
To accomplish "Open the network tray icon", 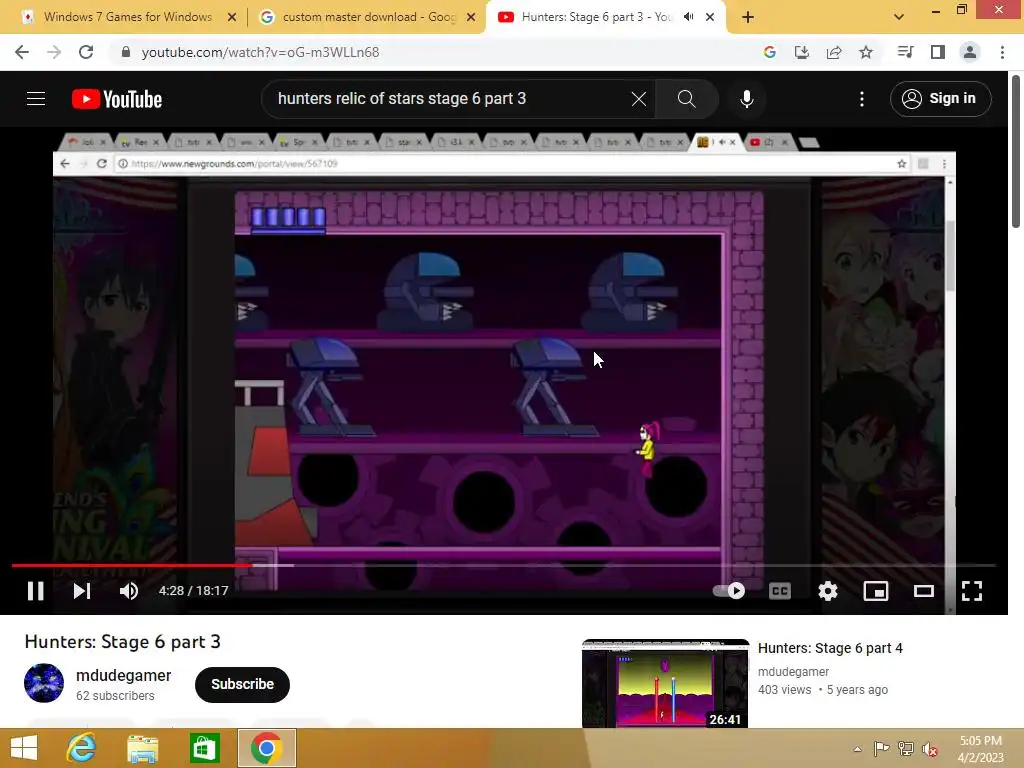I will [x=905, y=749].
